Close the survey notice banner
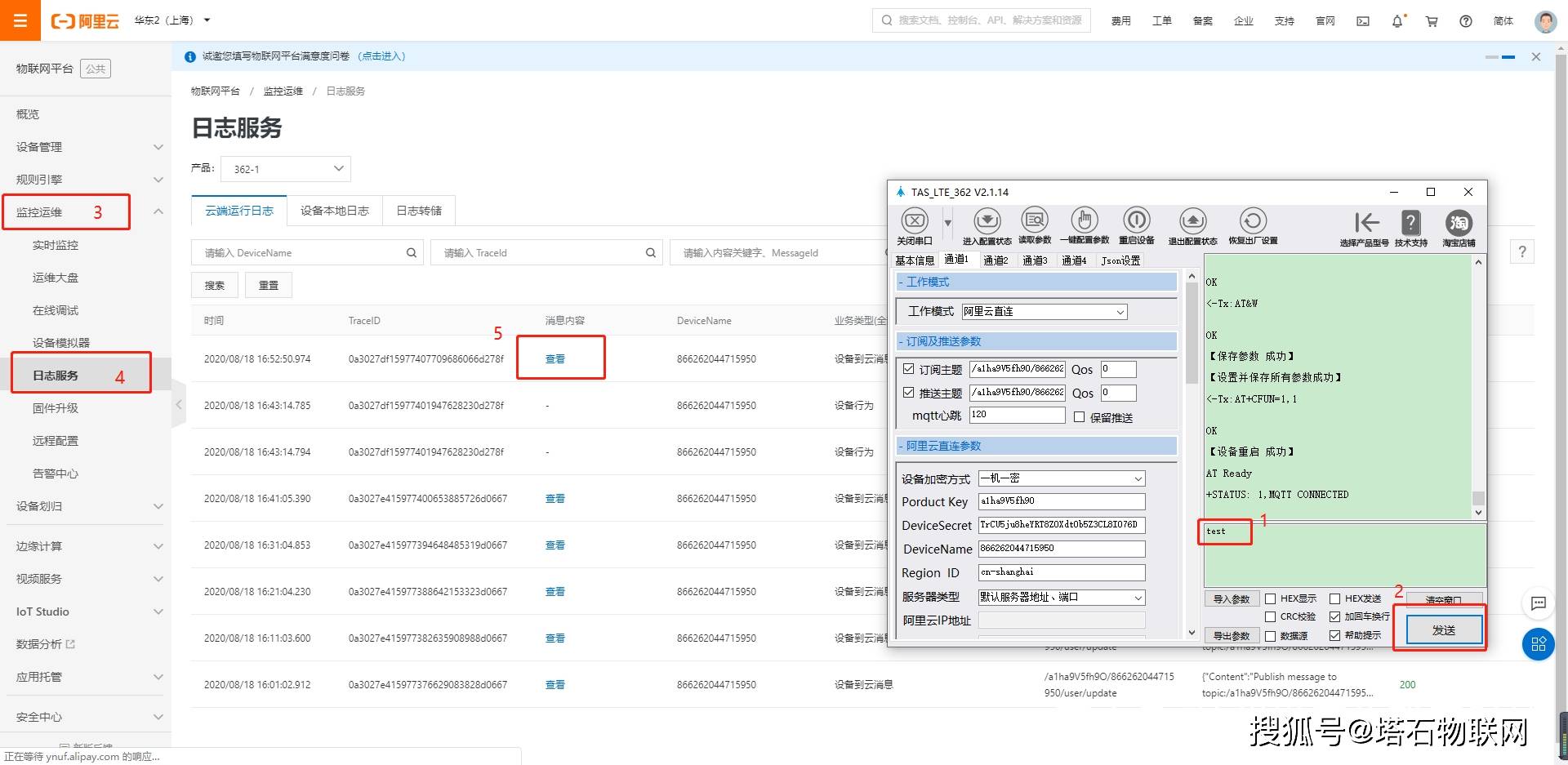Image resolution: width=1568 pixels, height=765 pixels. coord(1536,56)
